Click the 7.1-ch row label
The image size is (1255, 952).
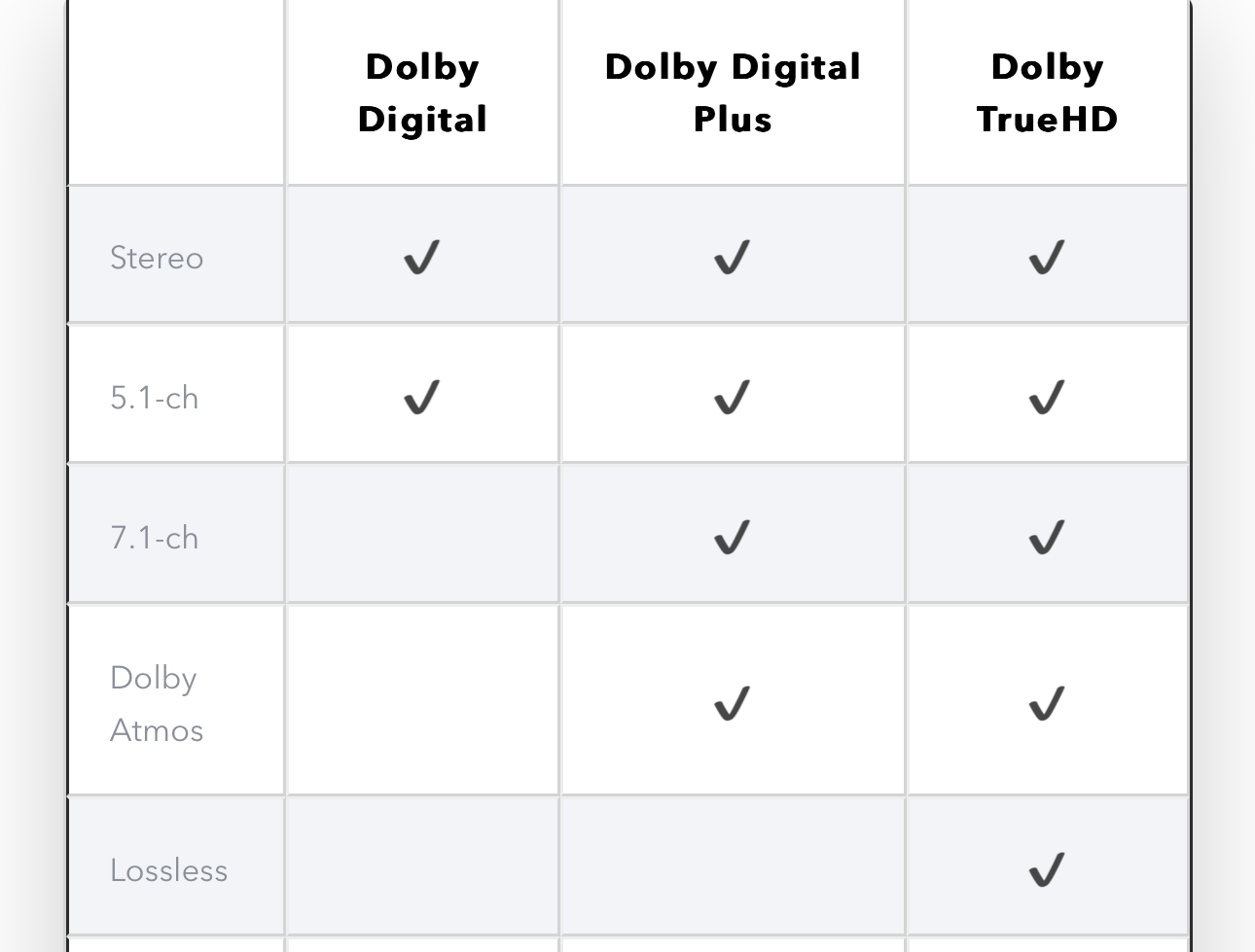click(155, 538)
